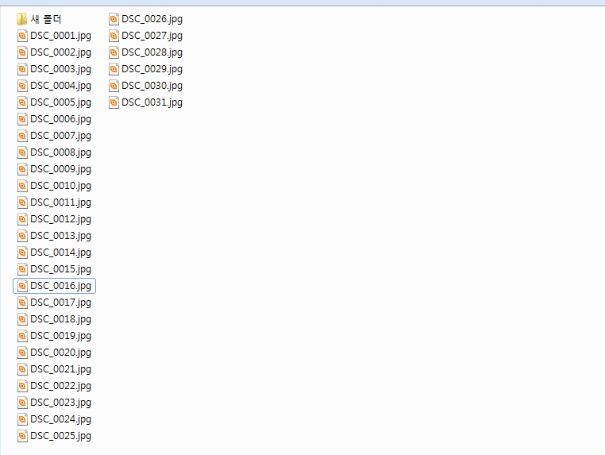605x455 pixels.
Task: Click the DSC_0020.jpg image icon
Action: click(22, 353)
